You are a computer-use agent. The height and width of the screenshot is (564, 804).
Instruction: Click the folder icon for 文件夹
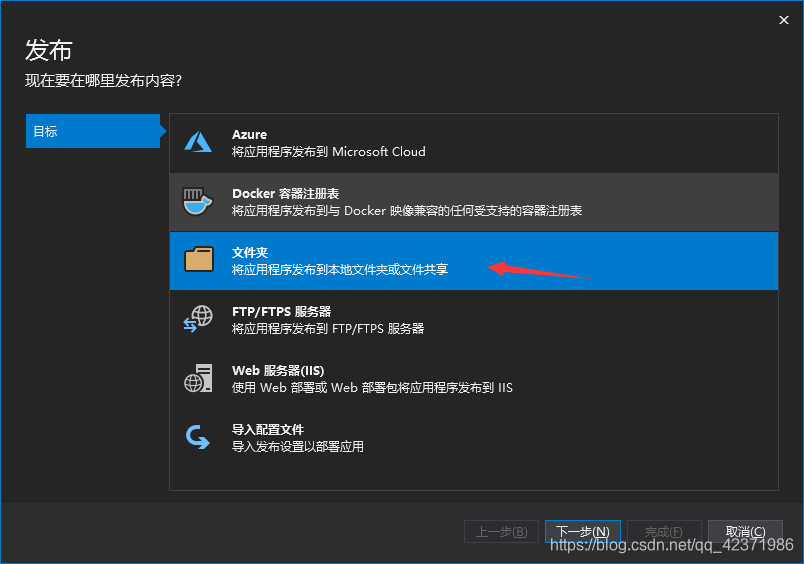[x=199, y=259]
